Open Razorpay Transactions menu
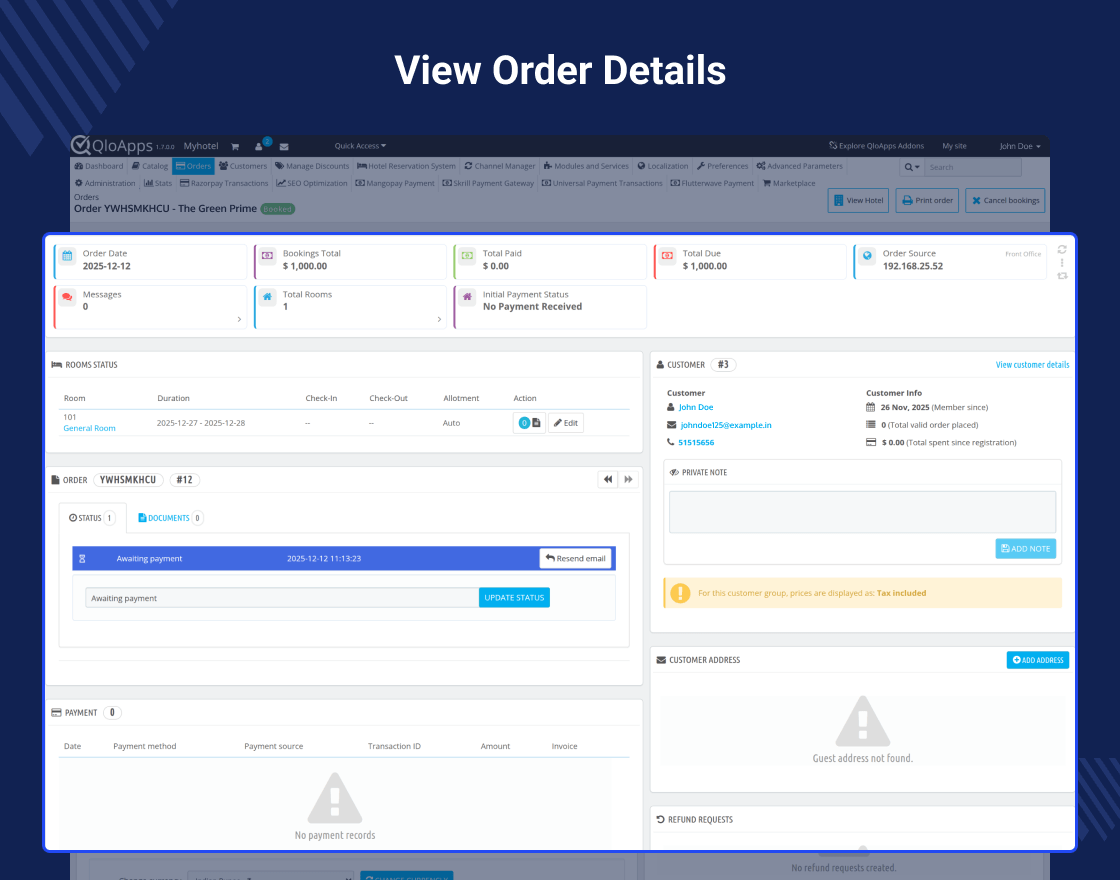The image size is (1120, 880). [x=224, y=183]
